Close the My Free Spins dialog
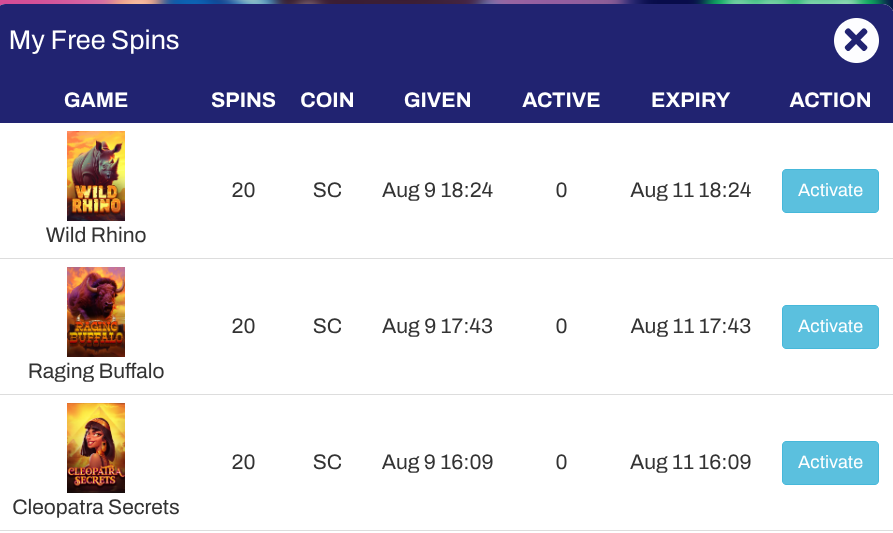The width and height of the screenshot is (893, 533). (x=855, y=41)
